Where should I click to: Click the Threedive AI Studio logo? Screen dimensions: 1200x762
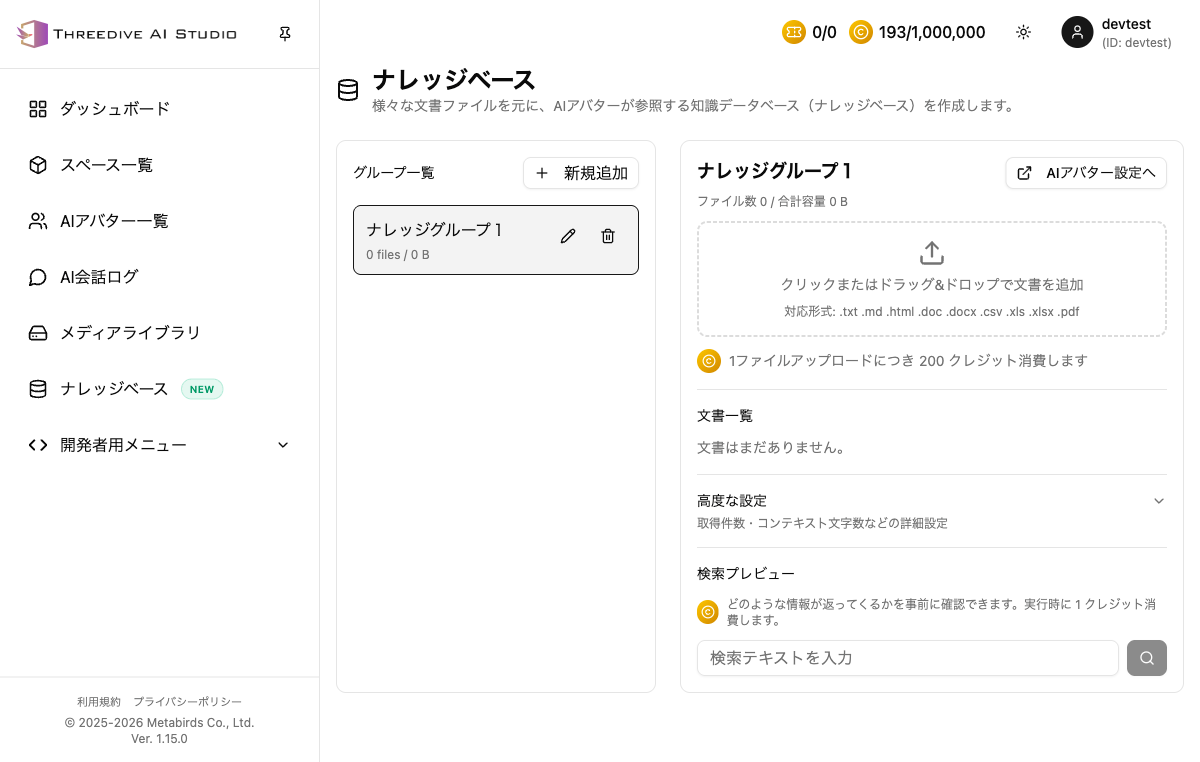tap(127, 34)
